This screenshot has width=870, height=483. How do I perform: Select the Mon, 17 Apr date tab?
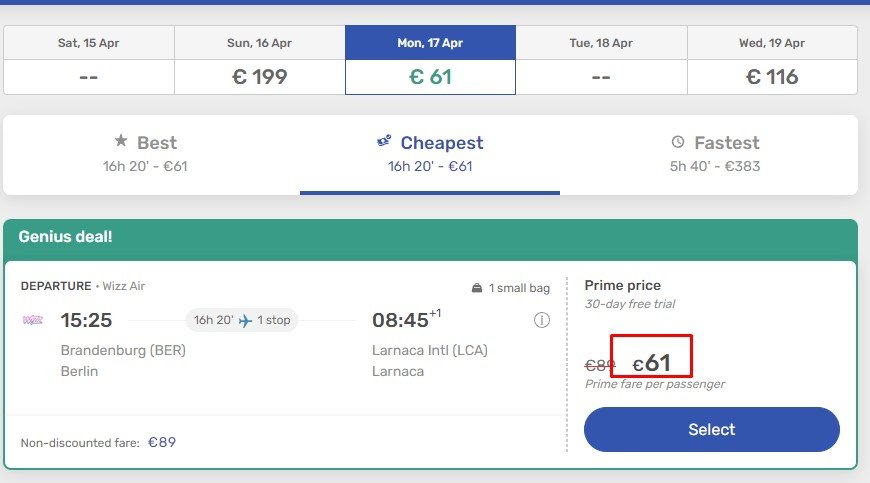click(x=430, y=60)
